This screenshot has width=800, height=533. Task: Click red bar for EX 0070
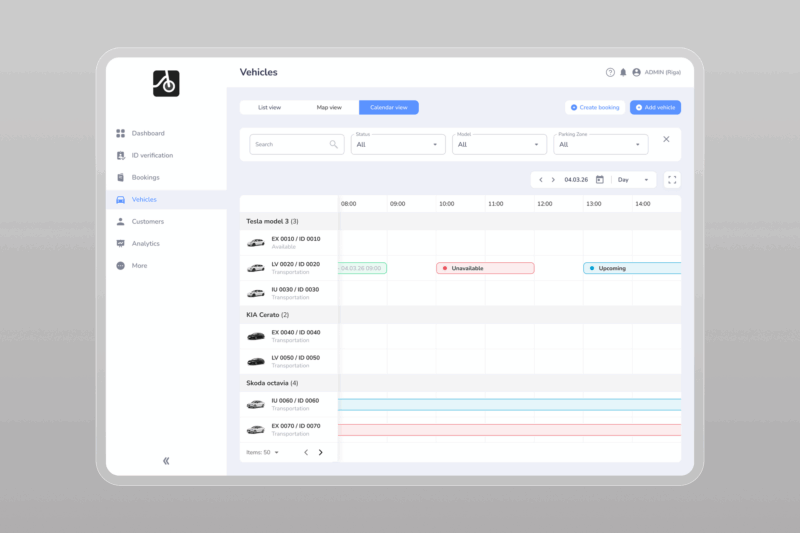(x=509, y=430)
